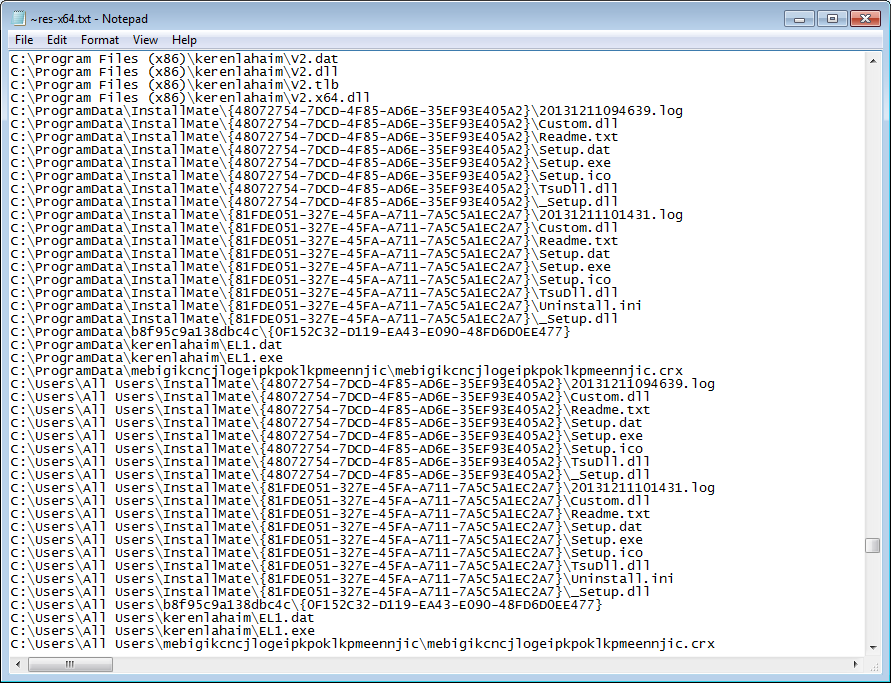The height and width of the screenshot is (683, 891).
Task: Click the All Users line with 20131211101431.log
Action: pos(363,488)
